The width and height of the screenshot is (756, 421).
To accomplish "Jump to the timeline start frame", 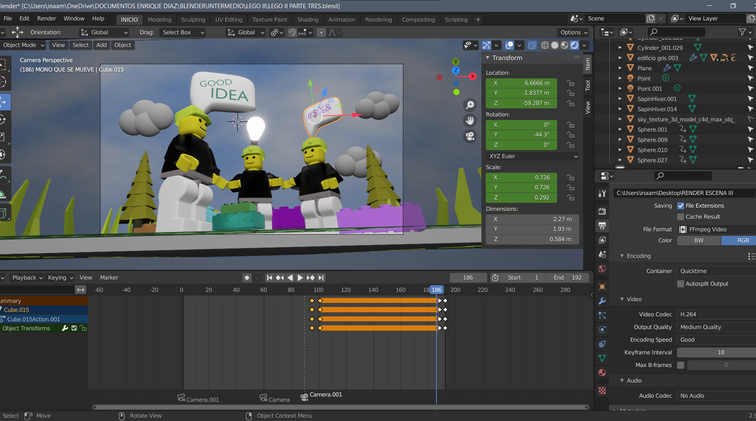I will tap(270, 278).
